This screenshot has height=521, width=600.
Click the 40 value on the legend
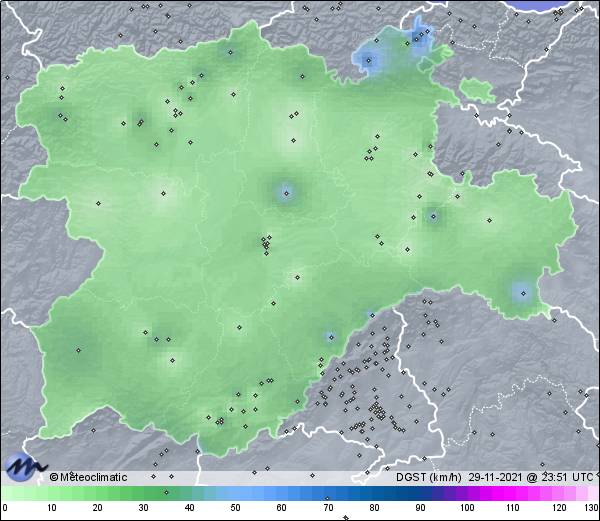coord(190,508)
